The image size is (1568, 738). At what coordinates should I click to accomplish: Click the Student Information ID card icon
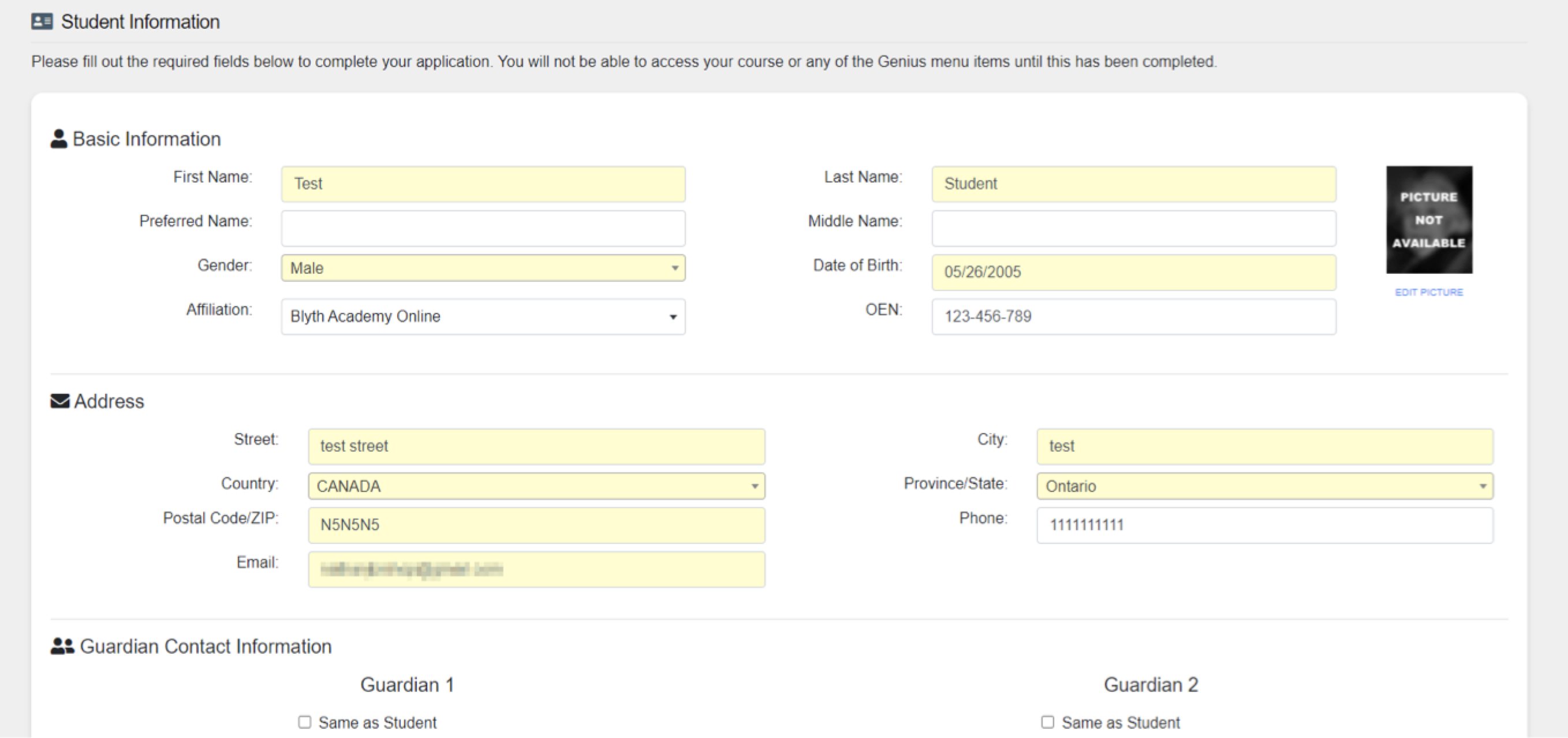pos(42,22)
